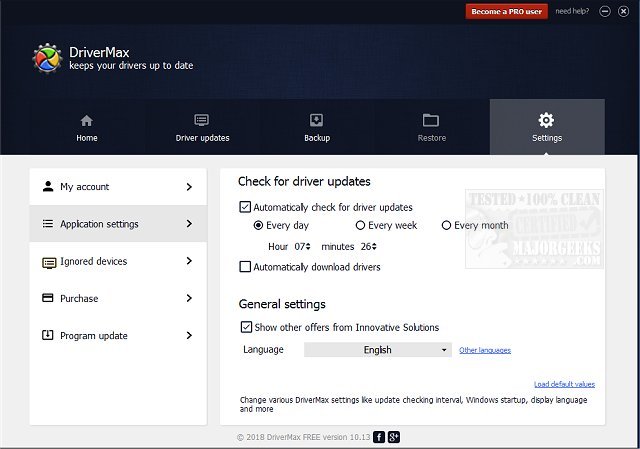Uncheck Show other offers from Innovative Solutions
Viewport: 640px width, 449px height.
[x=246, y=327]
